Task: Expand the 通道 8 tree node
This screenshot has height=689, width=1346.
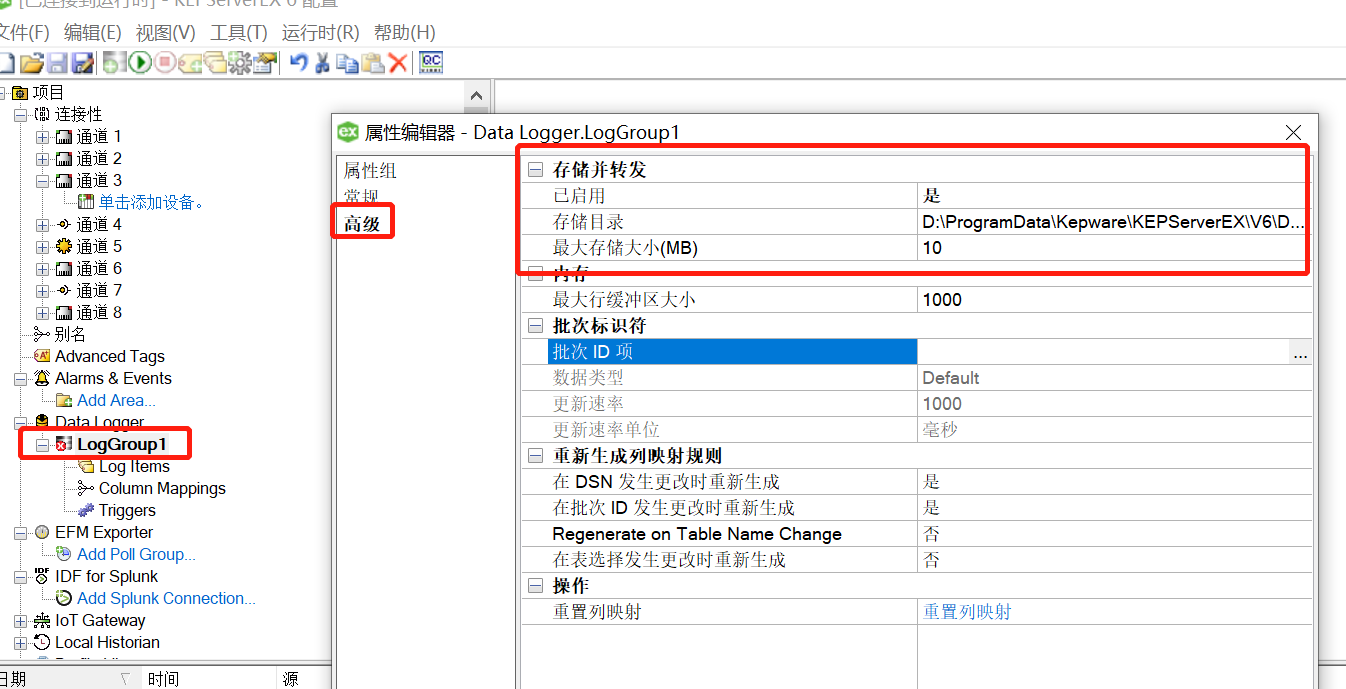Action: pos(42,312)
